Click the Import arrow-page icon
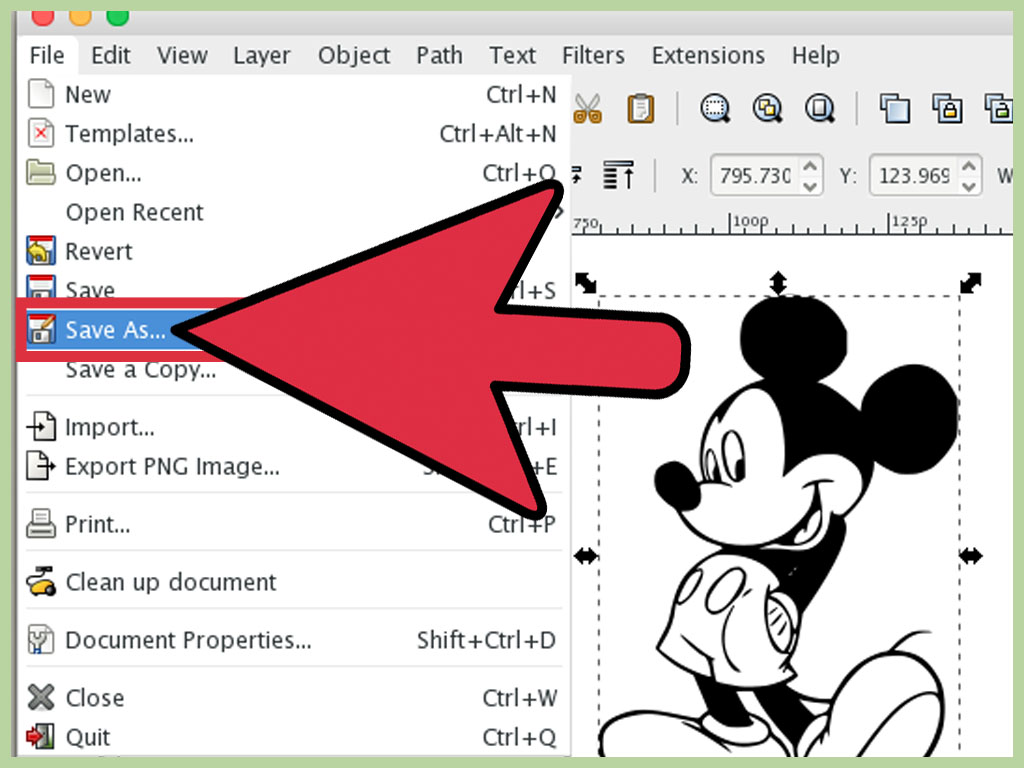 [40, 426]
